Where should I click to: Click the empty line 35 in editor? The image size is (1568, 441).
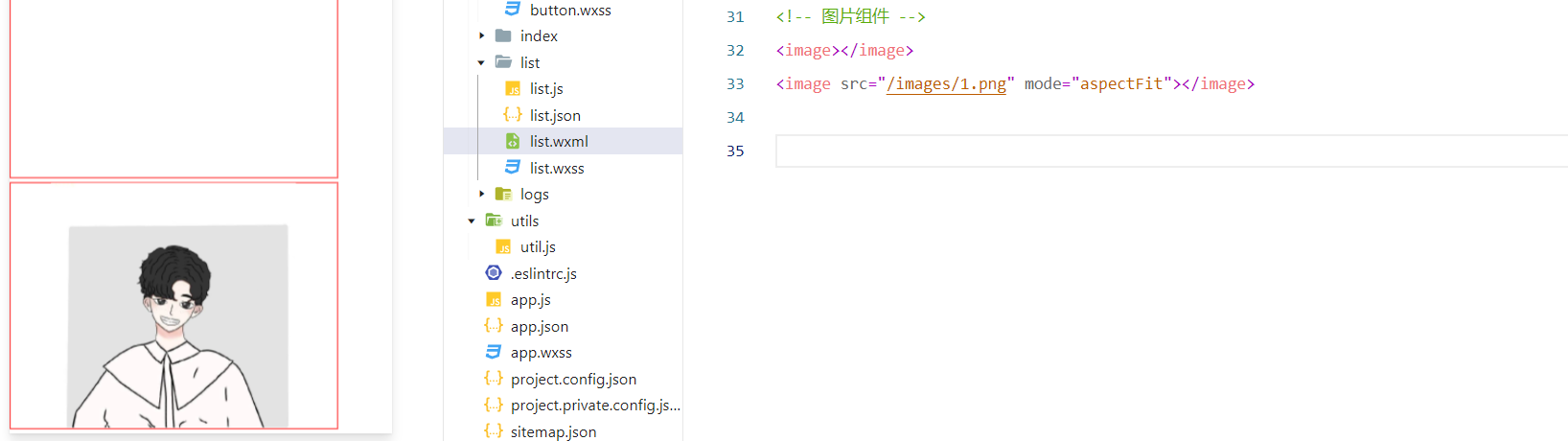point(1171,151)
